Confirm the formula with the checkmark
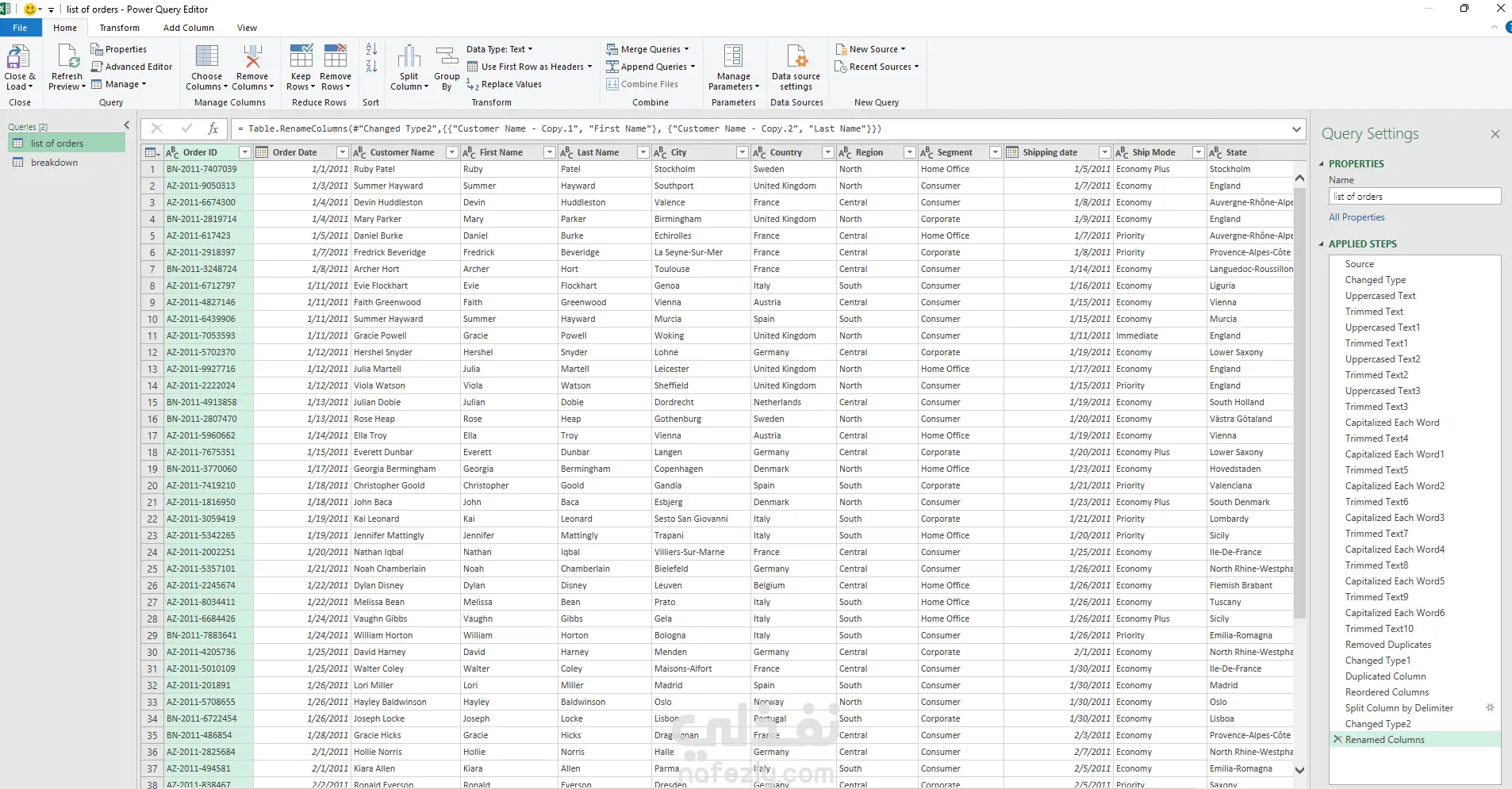This screenshot has width=1512, height=789. pyautogui.click(x=186, y=128)
